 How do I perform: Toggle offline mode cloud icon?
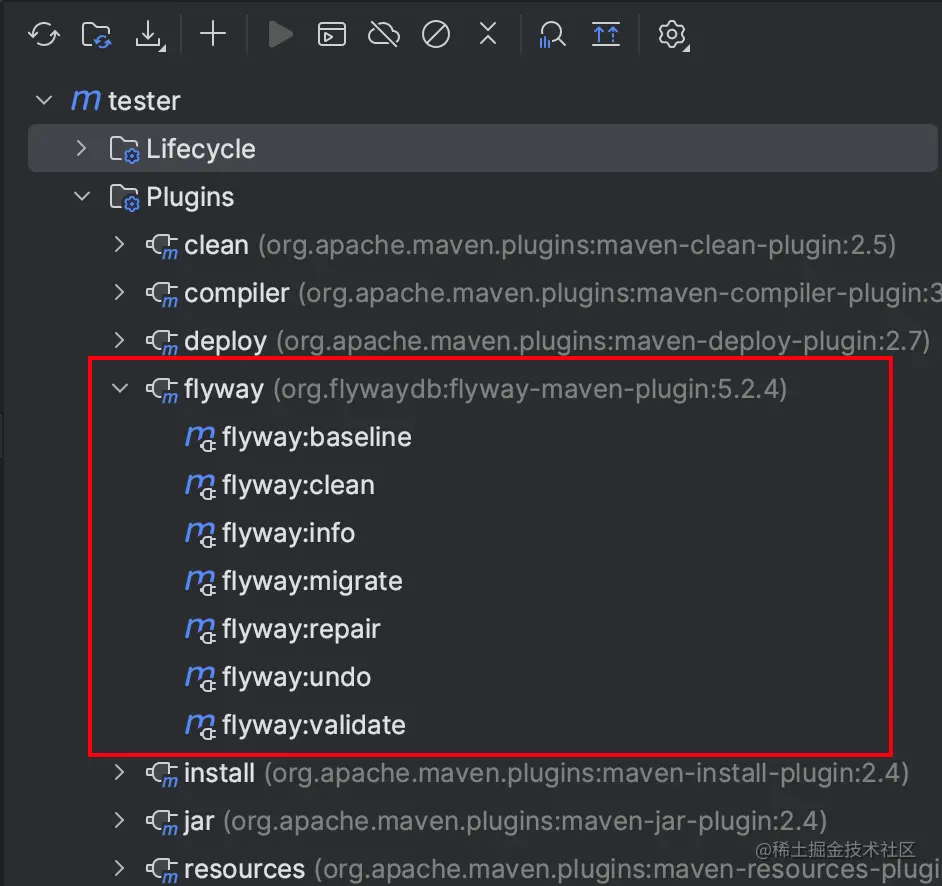(x=384, y=34)
